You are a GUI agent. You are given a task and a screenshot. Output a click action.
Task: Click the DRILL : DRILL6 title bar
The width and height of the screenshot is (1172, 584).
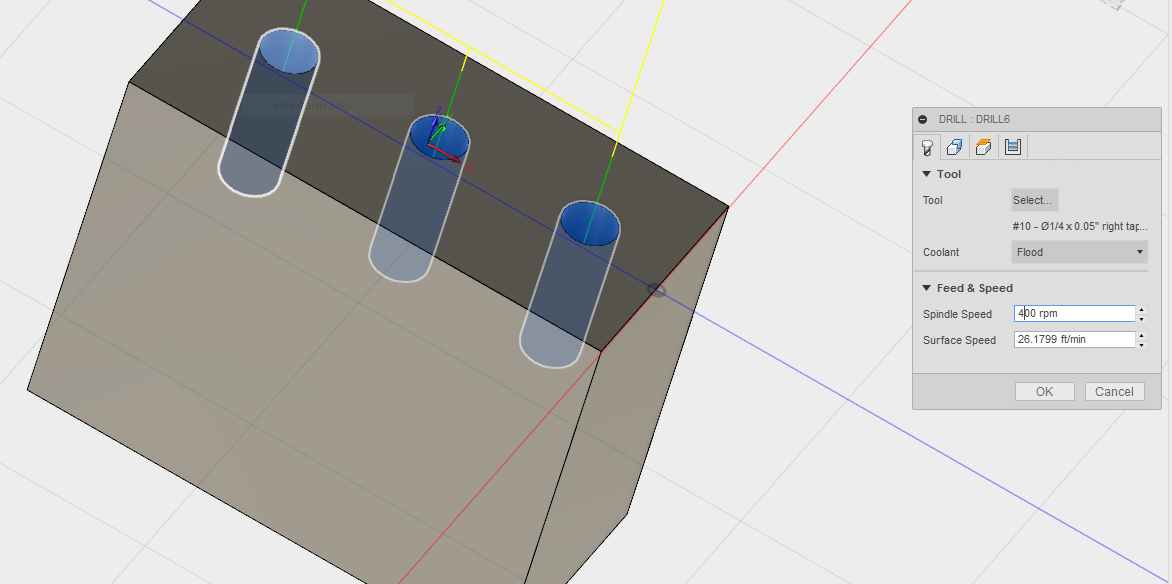coord(1000,118)
